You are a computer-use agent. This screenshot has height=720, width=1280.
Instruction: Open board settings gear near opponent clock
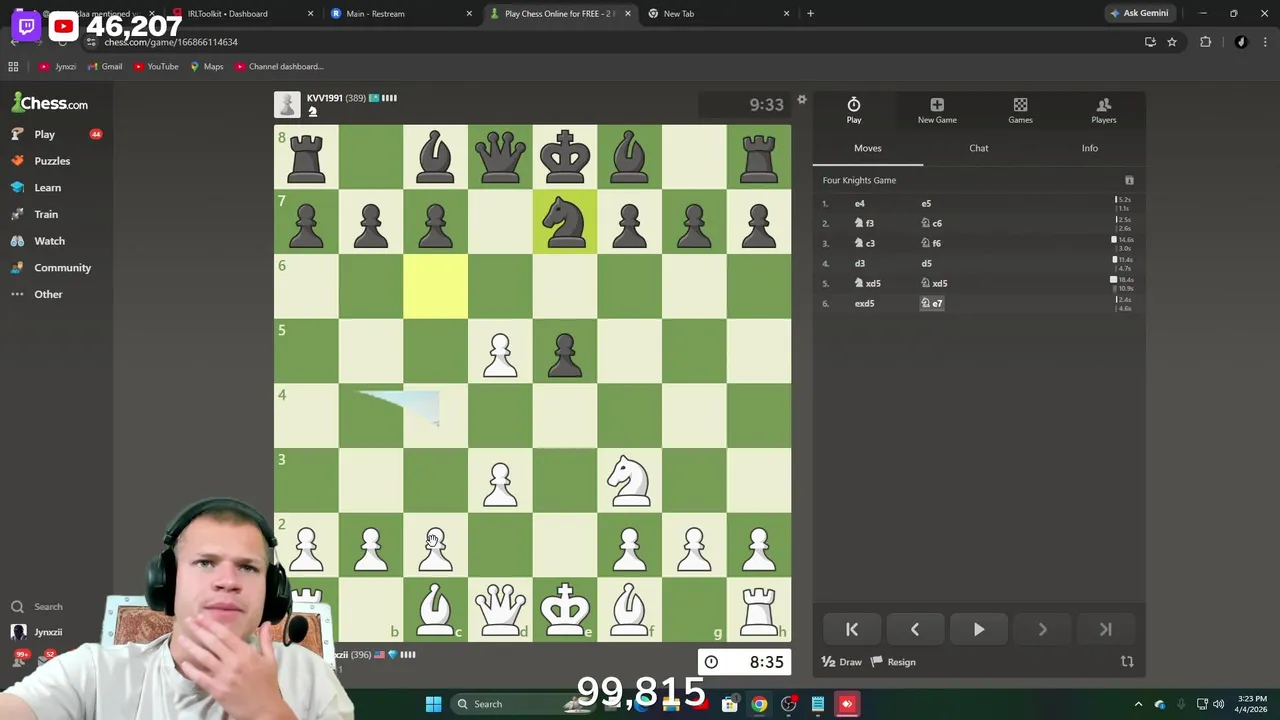801,100
